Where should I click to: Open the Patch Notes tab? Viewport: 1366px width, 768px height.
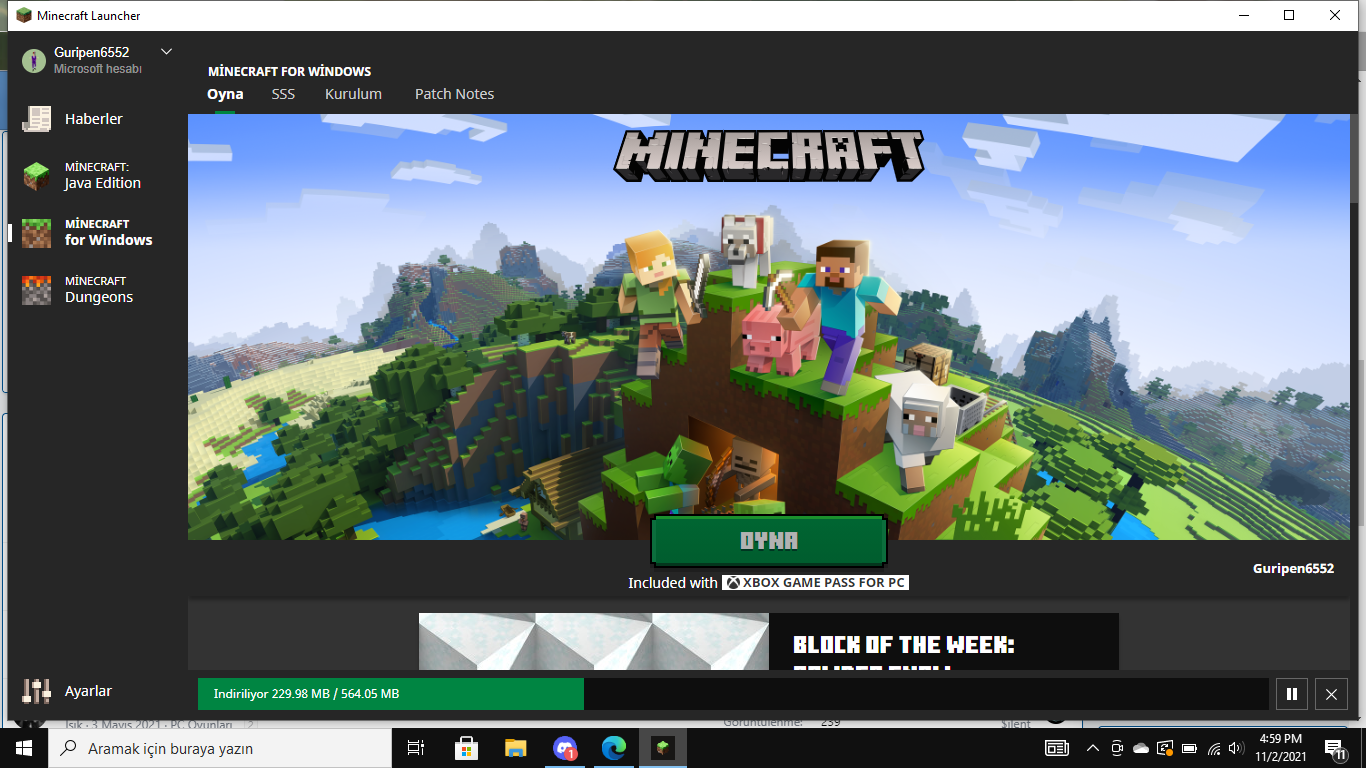(454, 94)
